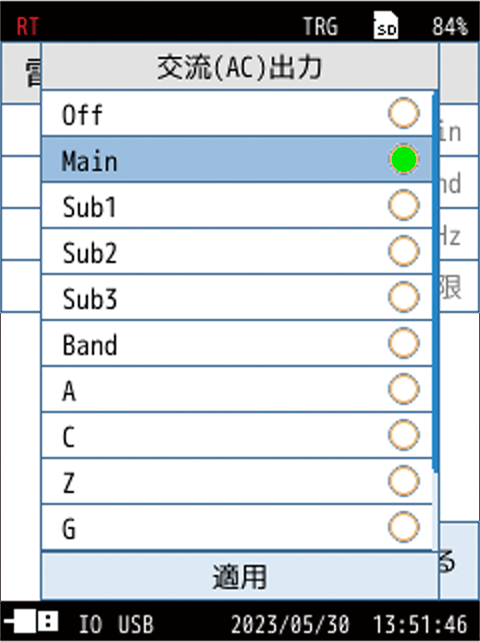
Task: Click the connector icon in bottom bar
Action: click(32, 622)
